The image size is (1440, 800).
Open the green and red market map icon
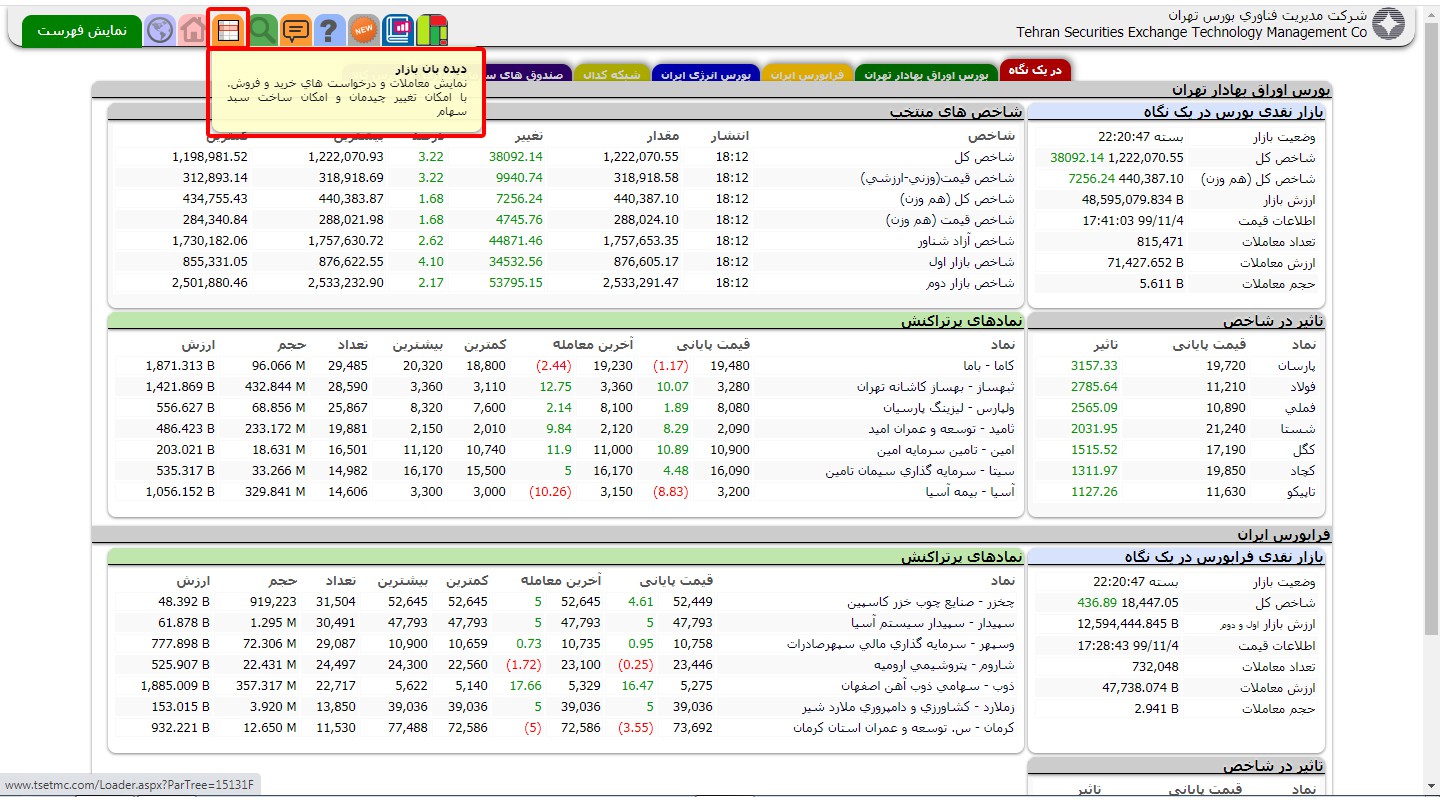(432, 30)
